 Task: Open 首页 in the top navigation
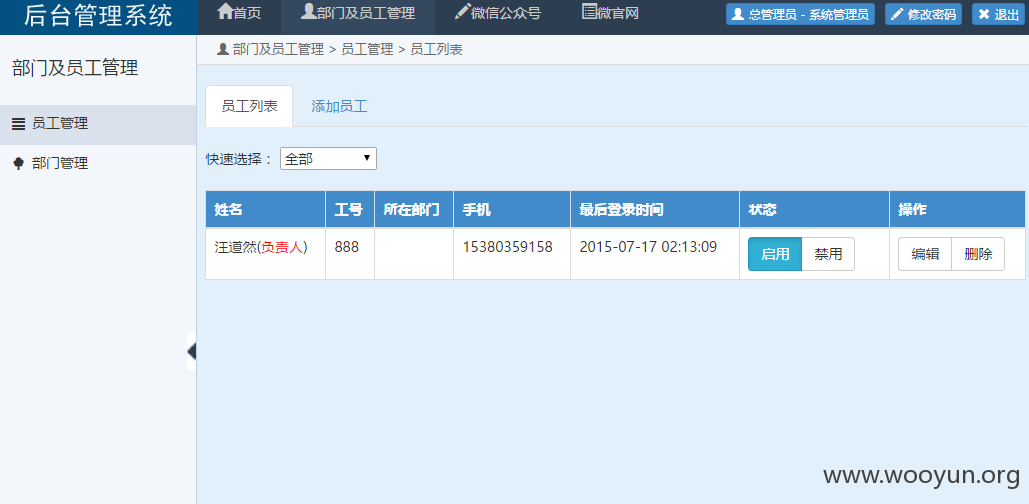239,13
